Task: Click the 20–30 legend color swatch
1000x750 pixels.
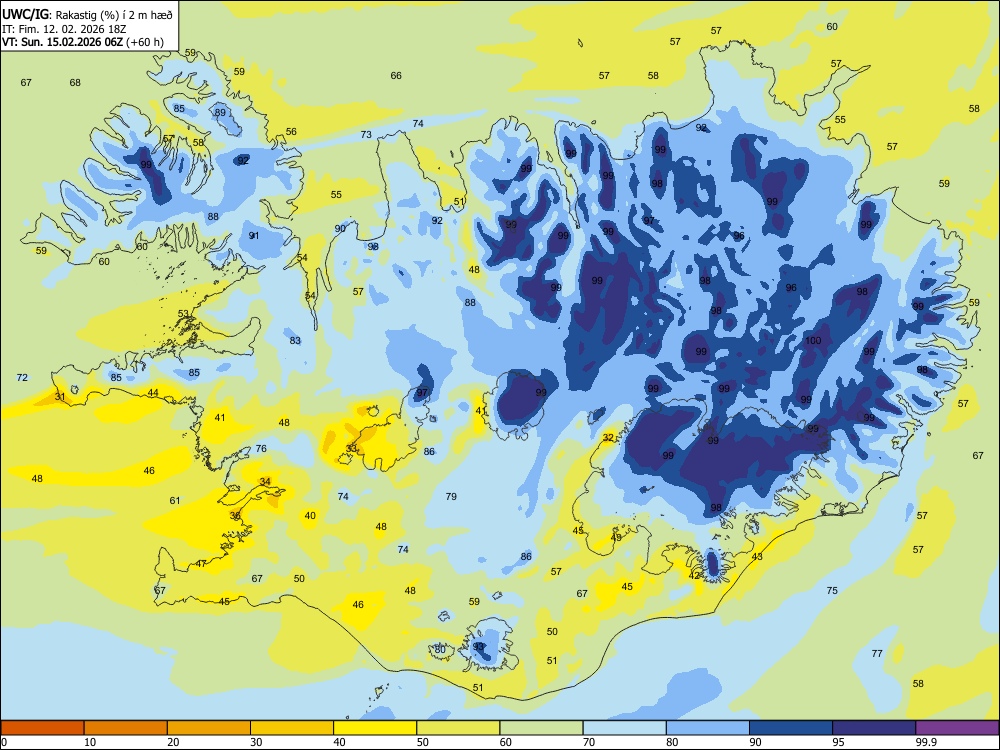Action: 209,728
